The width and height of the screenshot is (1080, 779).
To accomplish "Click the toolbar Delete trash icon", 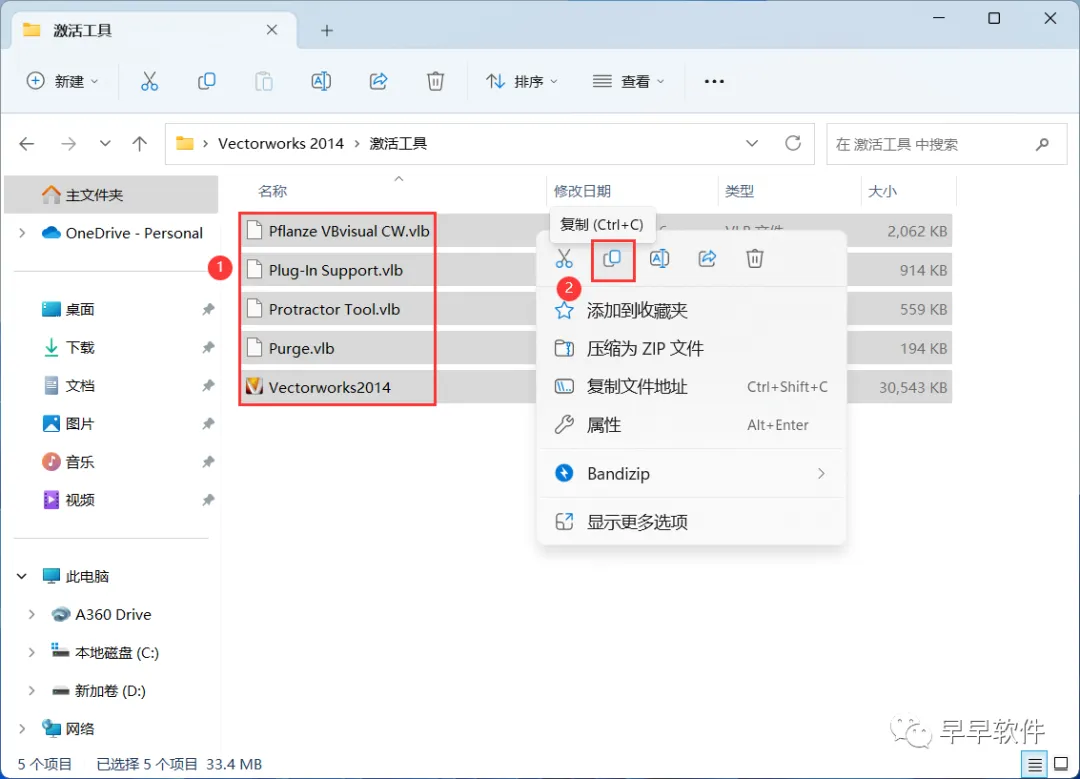I will click(x=435, y=81).
